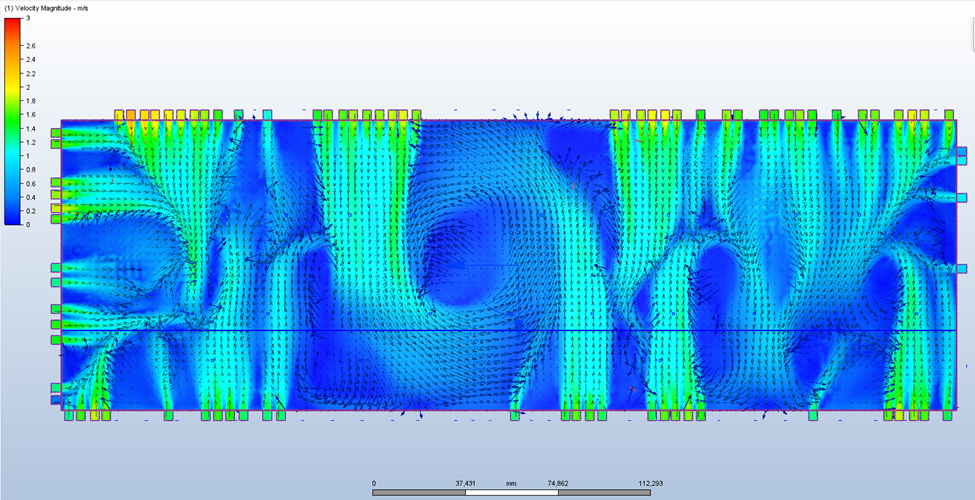Select the rightmost green opening on the top wall
The image size is (975, 500).
[x=947, y=115]
